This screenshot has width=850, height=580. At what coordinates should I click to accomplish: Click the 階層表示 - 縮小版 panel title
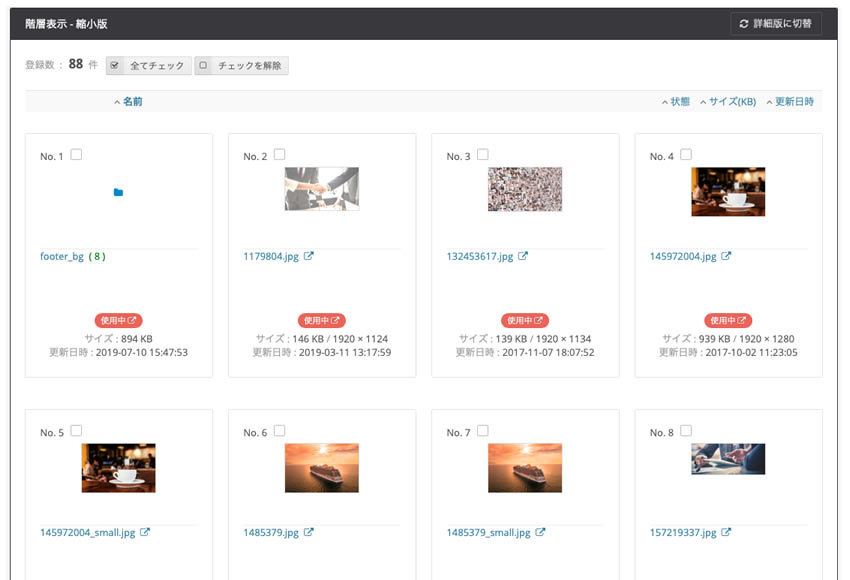[x=66, y=24]
